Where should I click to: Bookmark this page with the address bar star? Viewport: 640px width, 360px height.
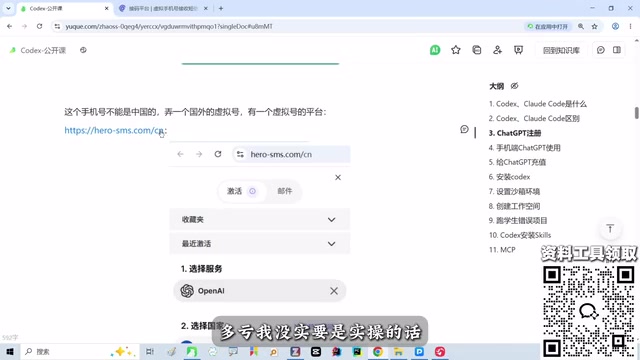pos(594,27)
